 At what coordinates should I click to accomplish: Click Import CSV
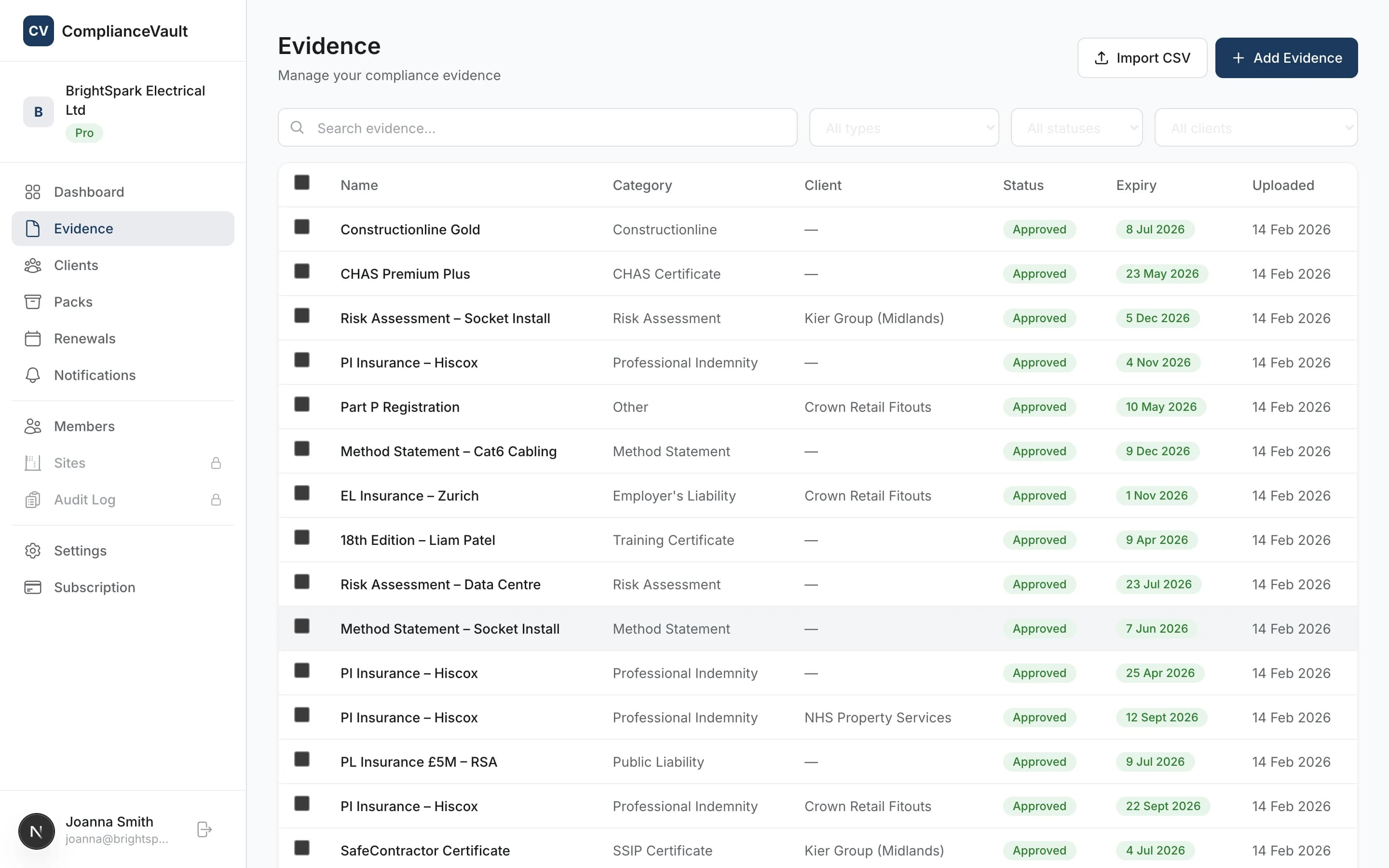click(1142, 57)
